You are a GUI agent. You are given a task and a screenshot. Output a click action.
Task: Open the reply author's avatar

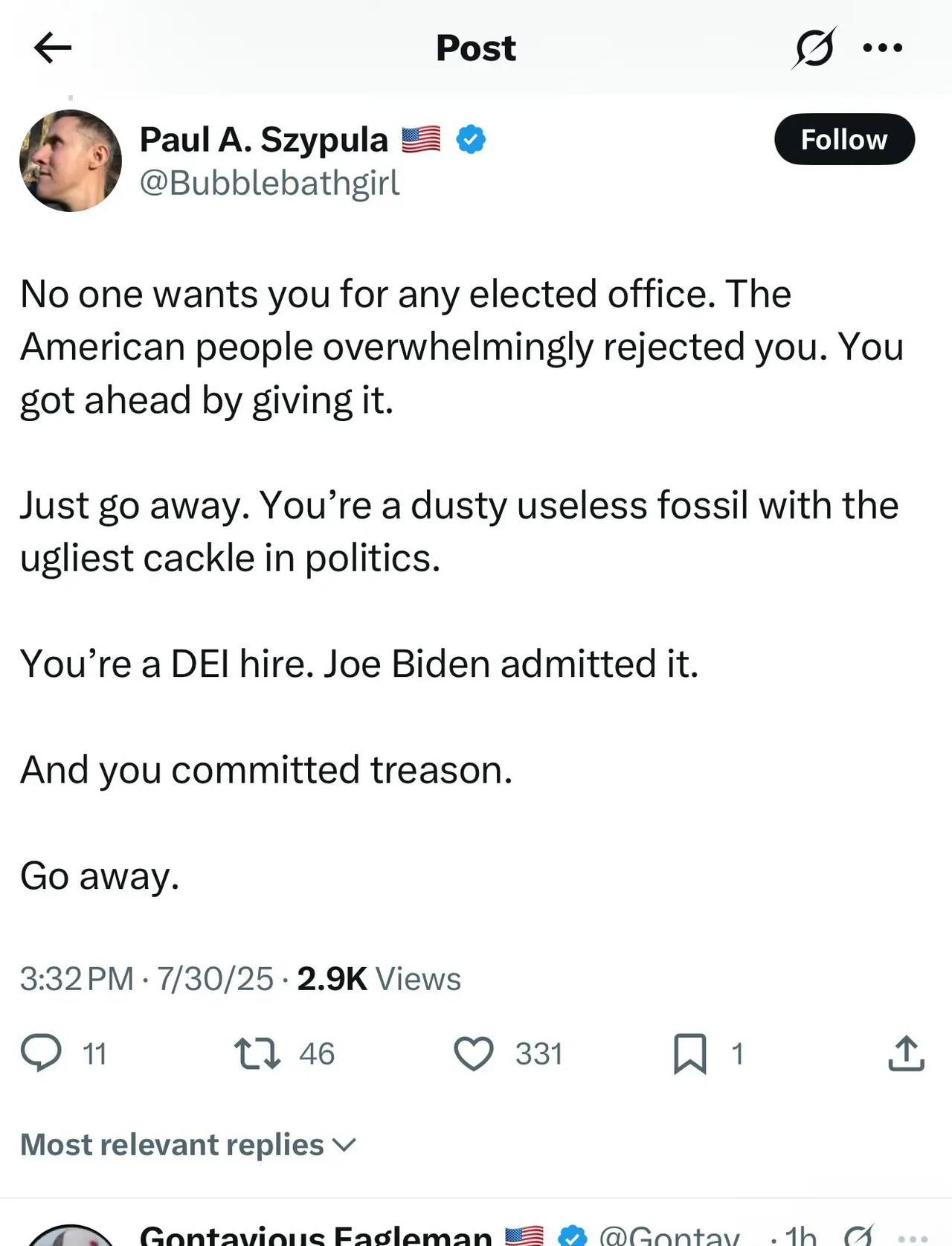(71, 1236)
